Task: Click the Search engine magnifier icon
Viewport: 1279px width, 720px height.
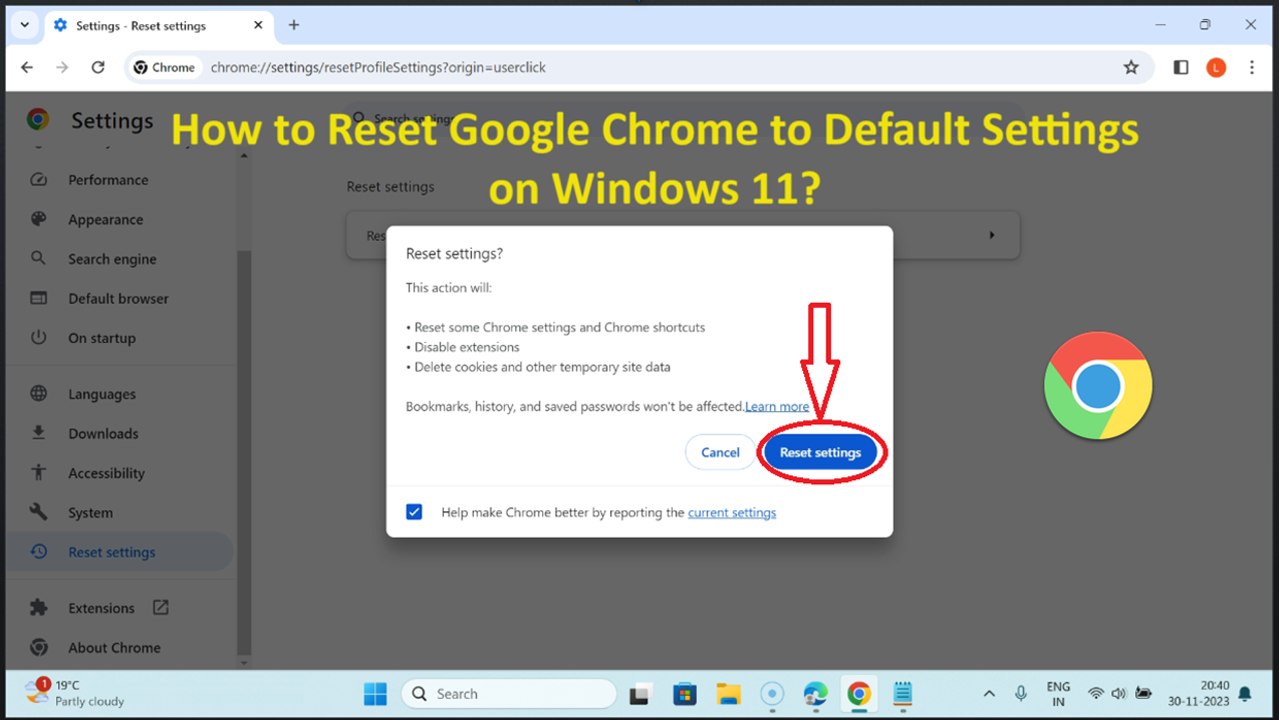Action: tap(39, 258)
